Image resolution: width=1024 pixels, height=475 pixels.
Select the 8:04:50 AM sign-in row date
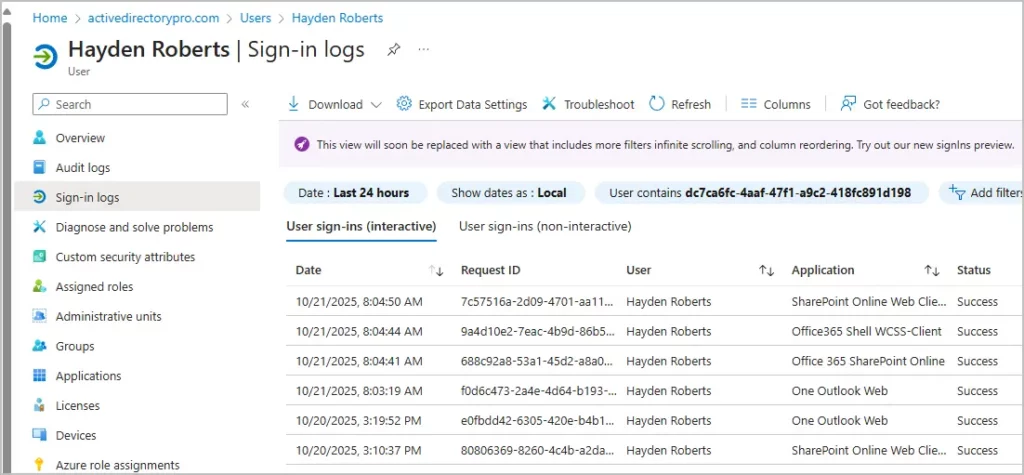(x=359, y=302)
